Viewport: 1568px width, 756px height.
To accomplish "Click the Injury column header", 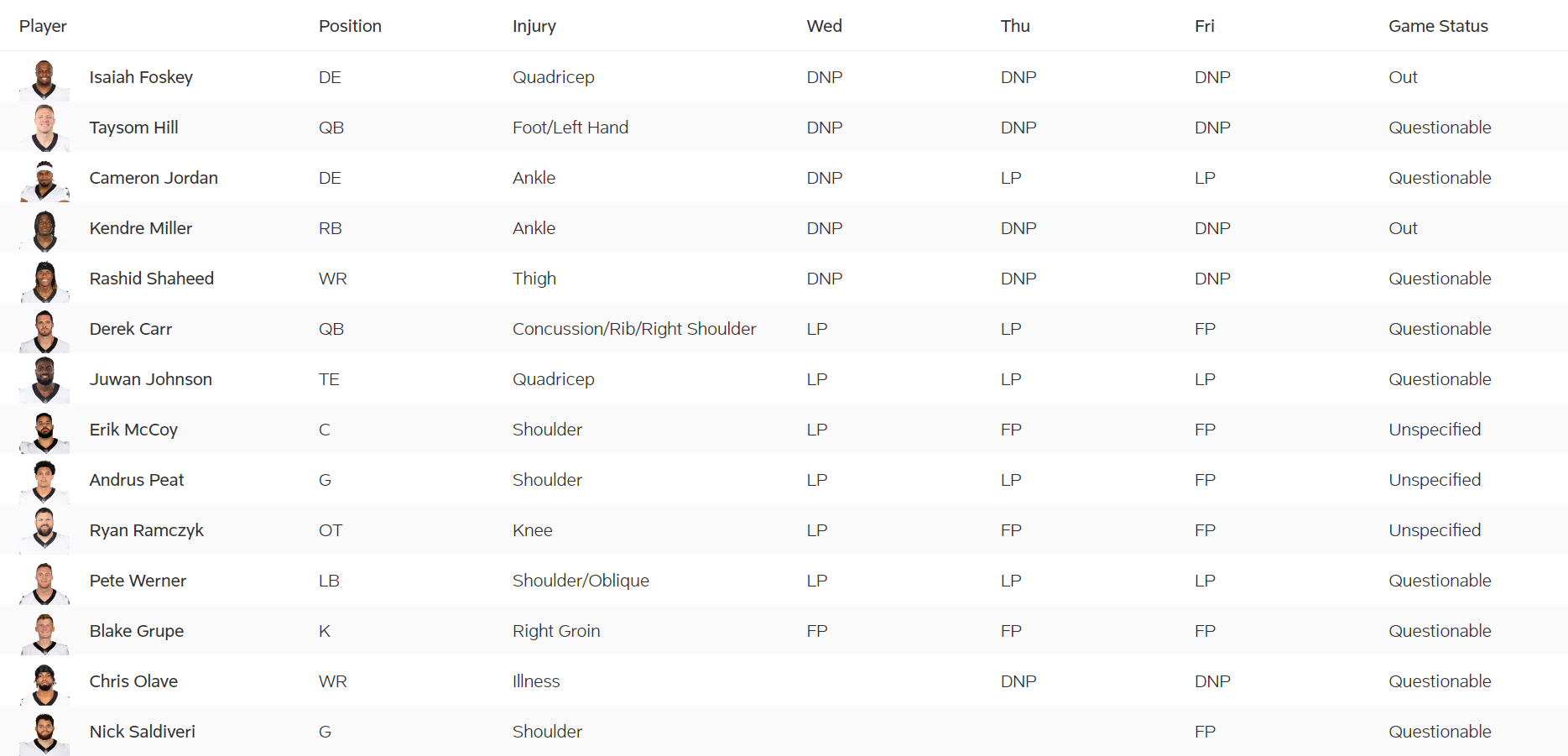I will (534, 26).
